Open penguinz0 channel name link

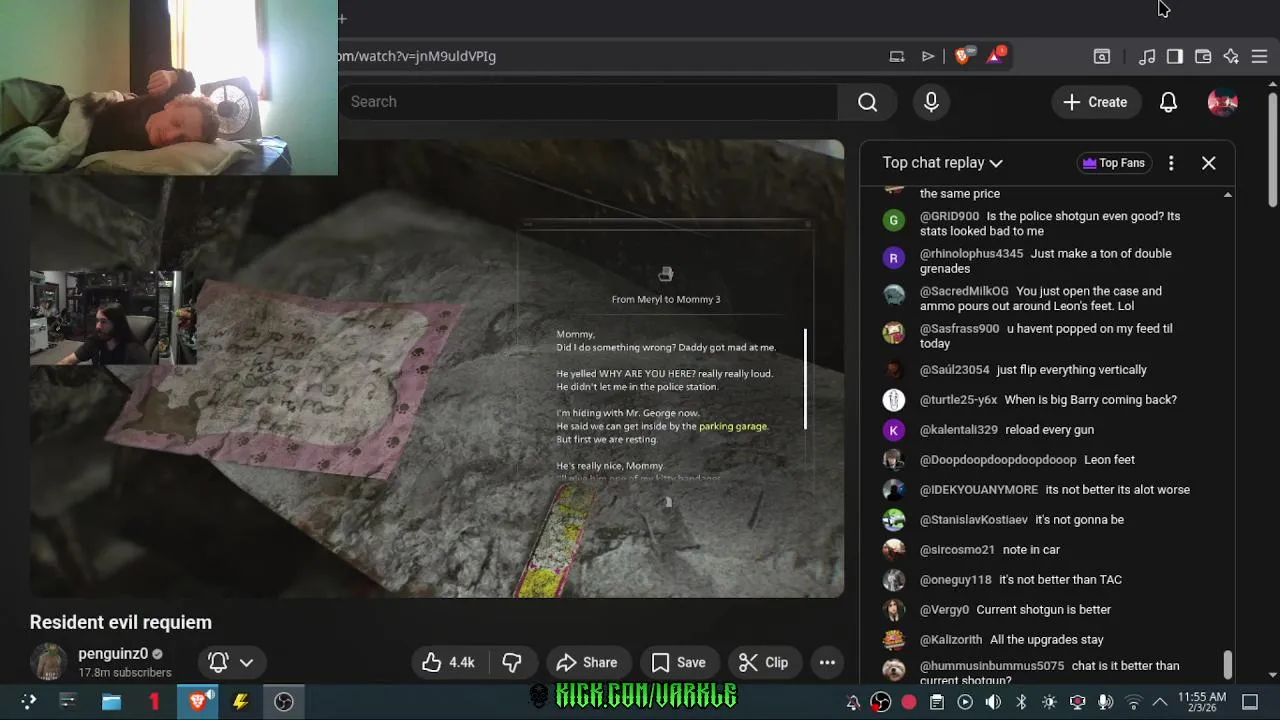tap(113, 653)
